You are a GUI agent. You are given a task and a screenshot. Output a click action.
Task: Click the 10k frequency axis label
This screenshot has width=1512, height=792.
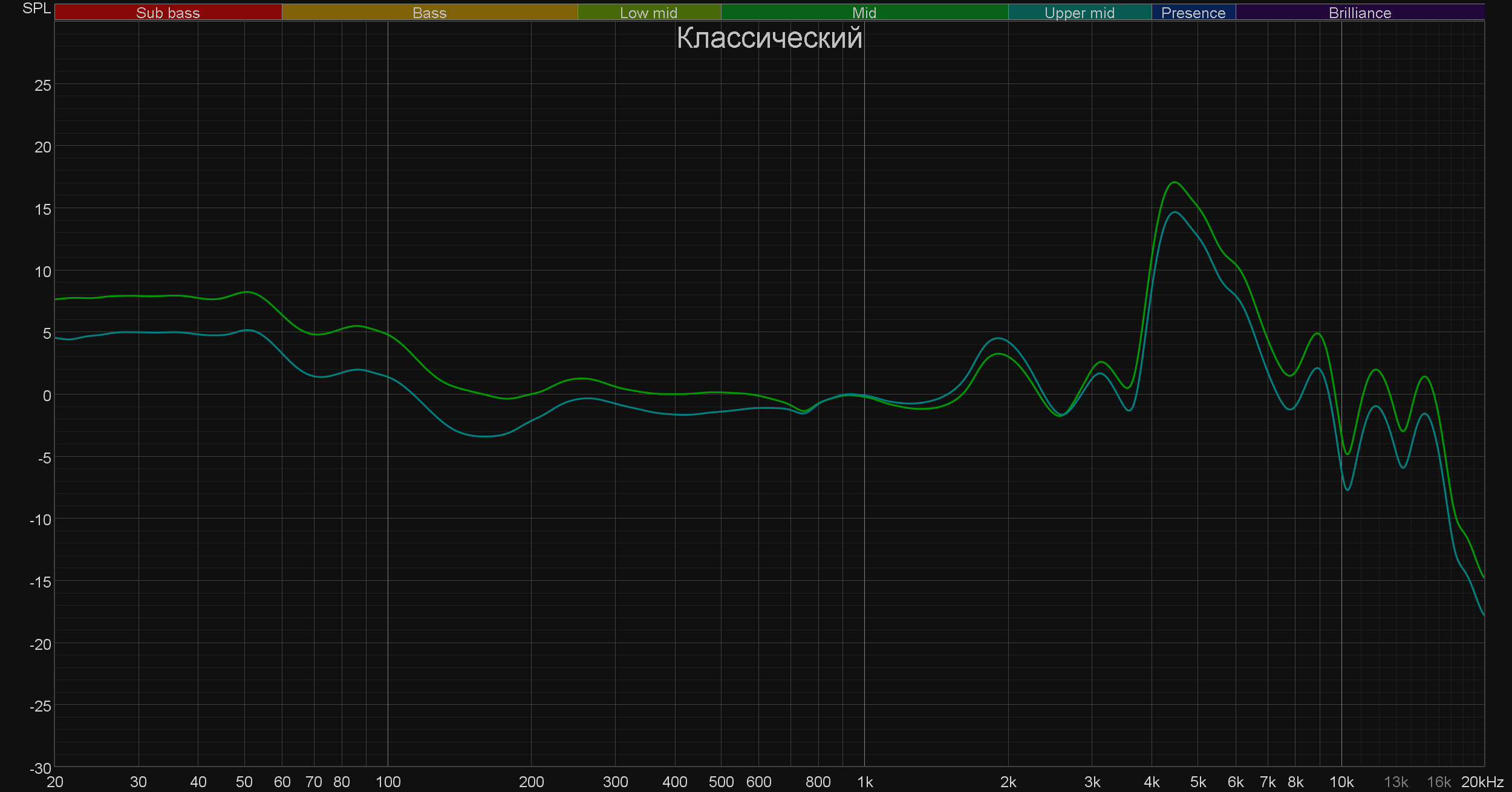(x=1341, y=782)
